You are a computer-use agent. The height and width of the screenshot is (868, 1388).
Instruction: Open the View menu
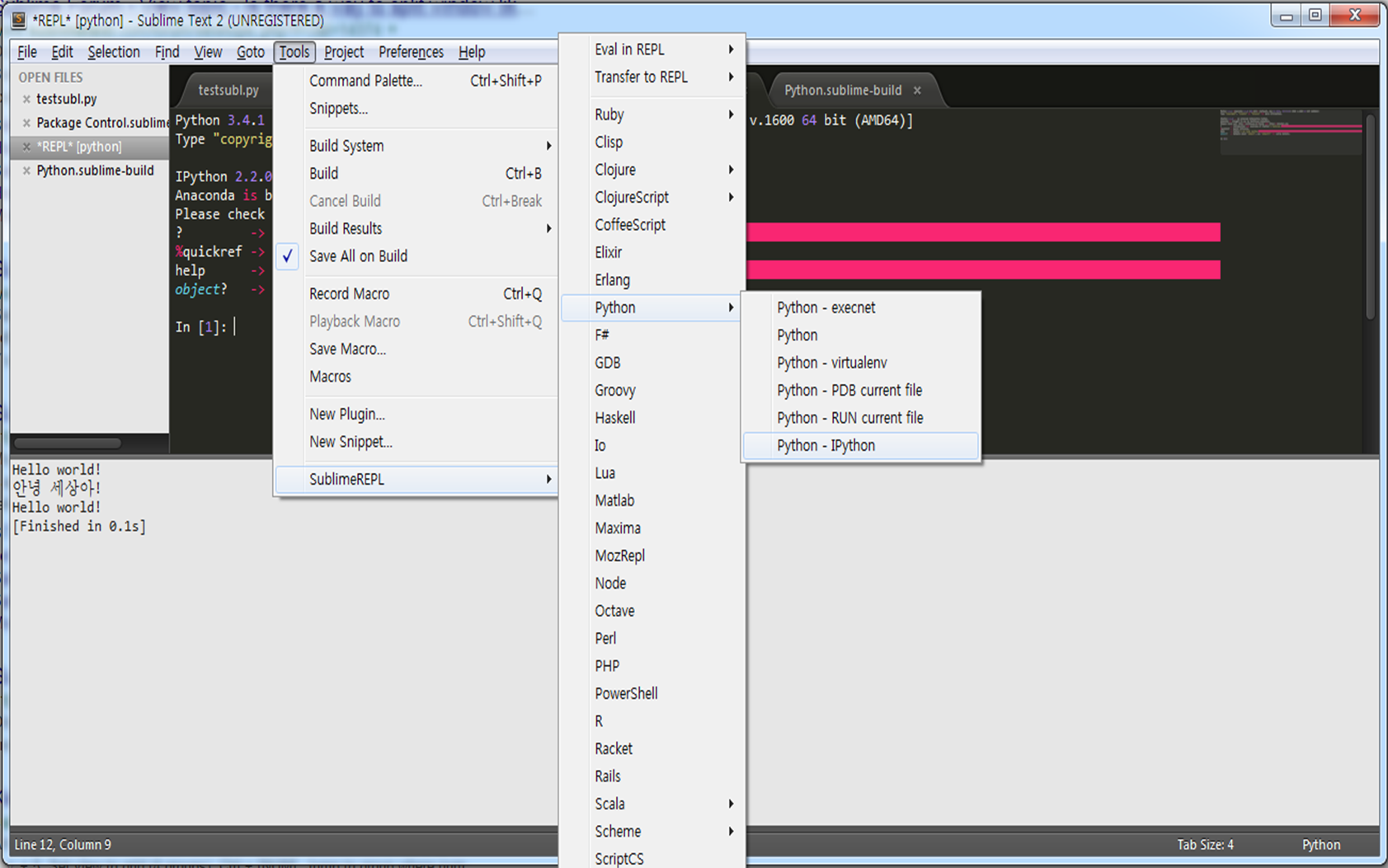(x=208, y=52)
